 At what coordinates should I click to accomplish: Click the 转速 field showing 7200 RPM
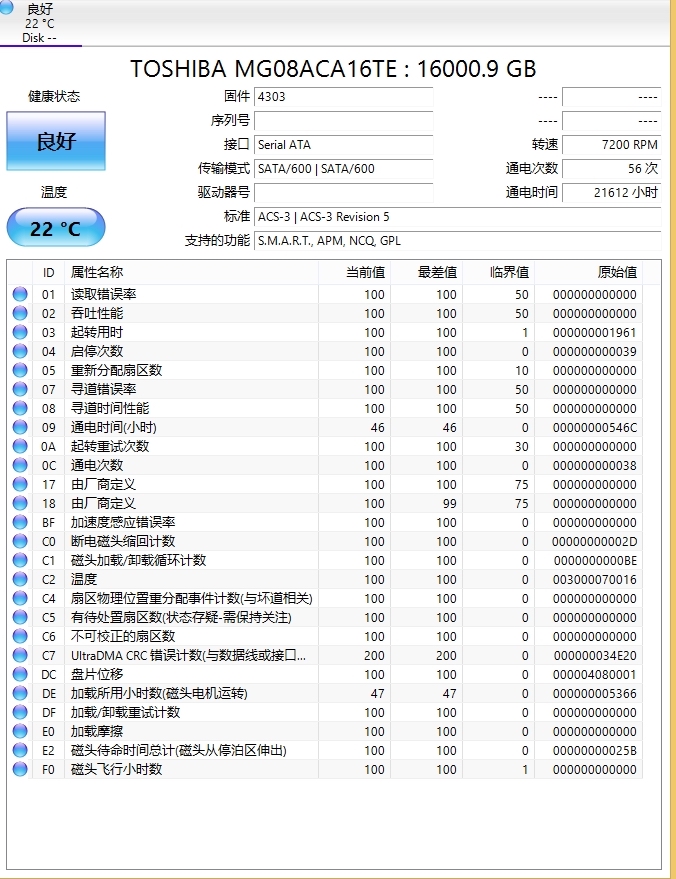click(x=612, y=145)
